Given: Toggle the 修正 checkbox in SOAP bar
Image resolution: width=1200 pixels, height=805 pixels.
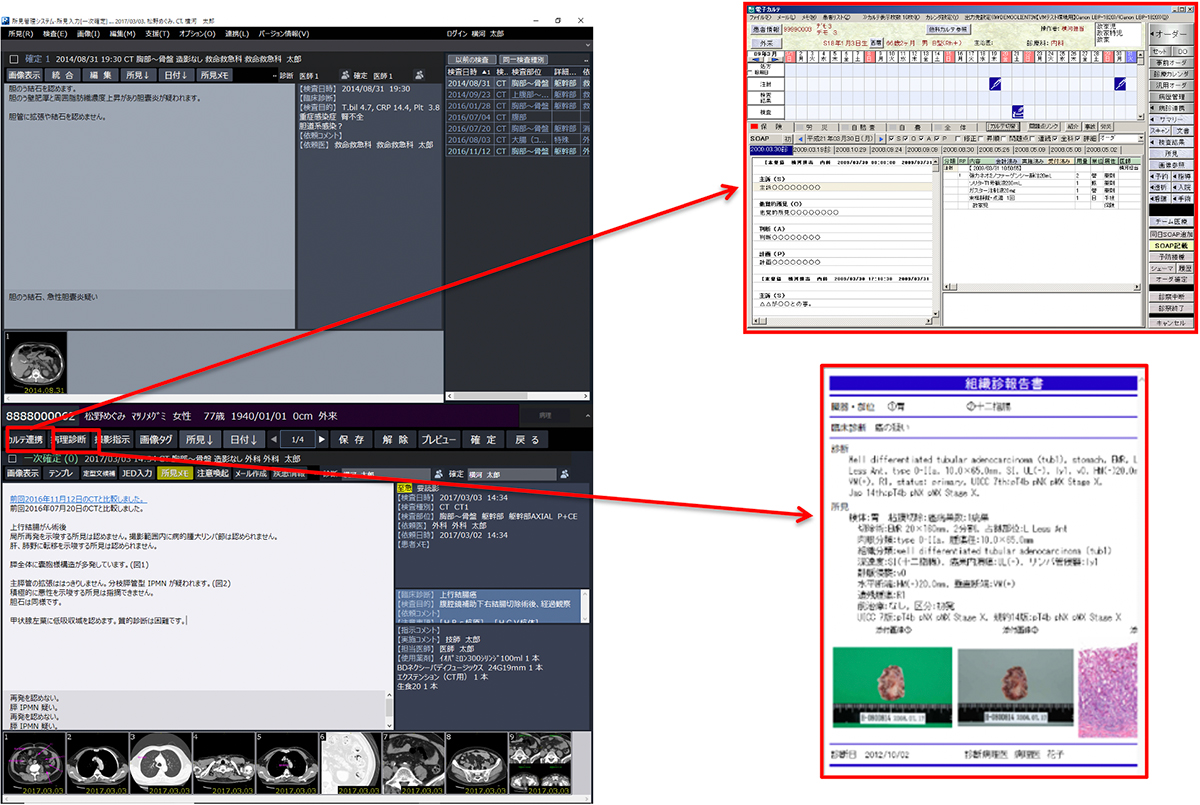Looking at the screenshot, I should pos(958,138).
